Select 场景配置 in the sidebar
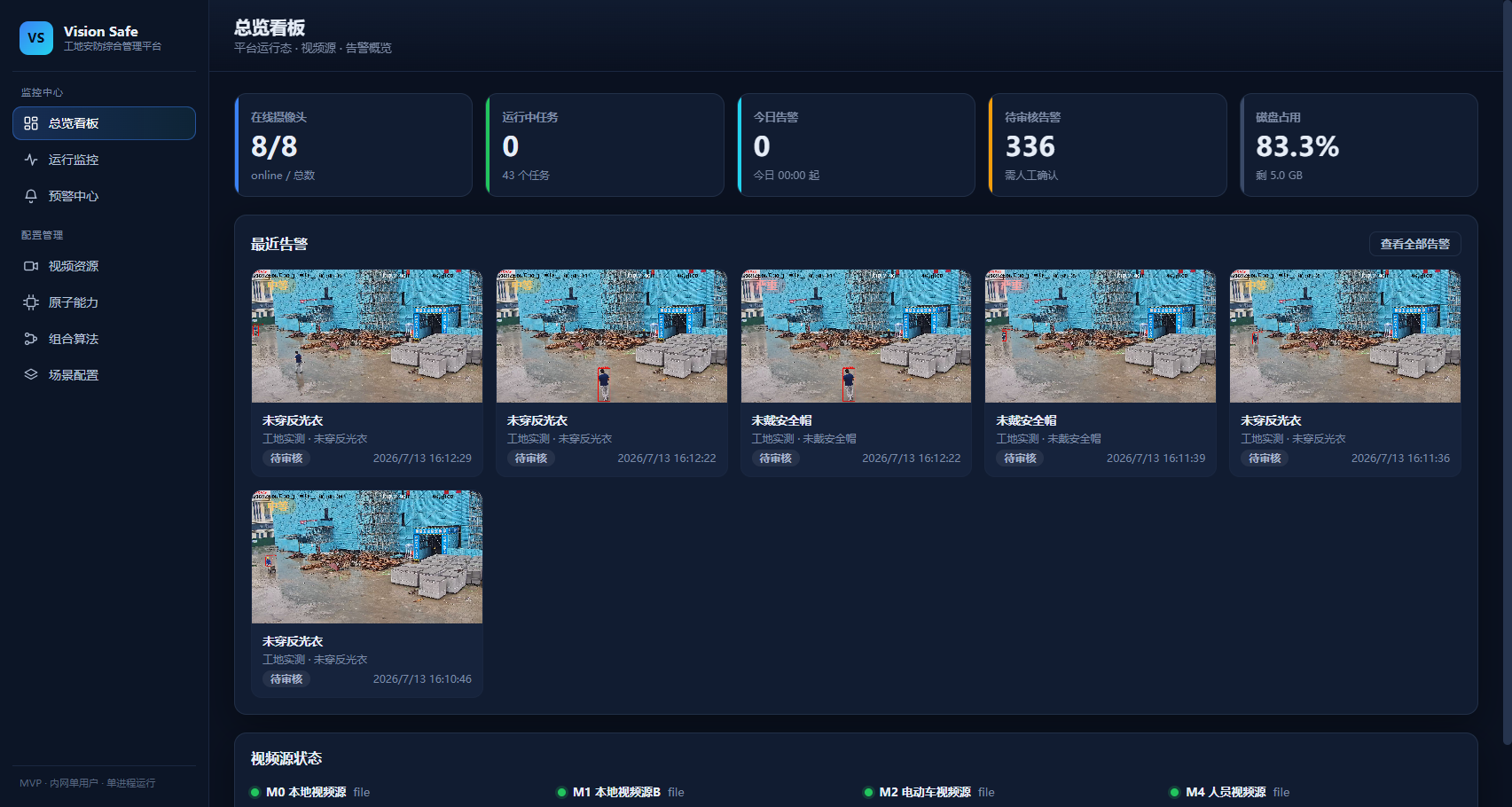This screenshot has width=1512, height=807. pos(104,375)
